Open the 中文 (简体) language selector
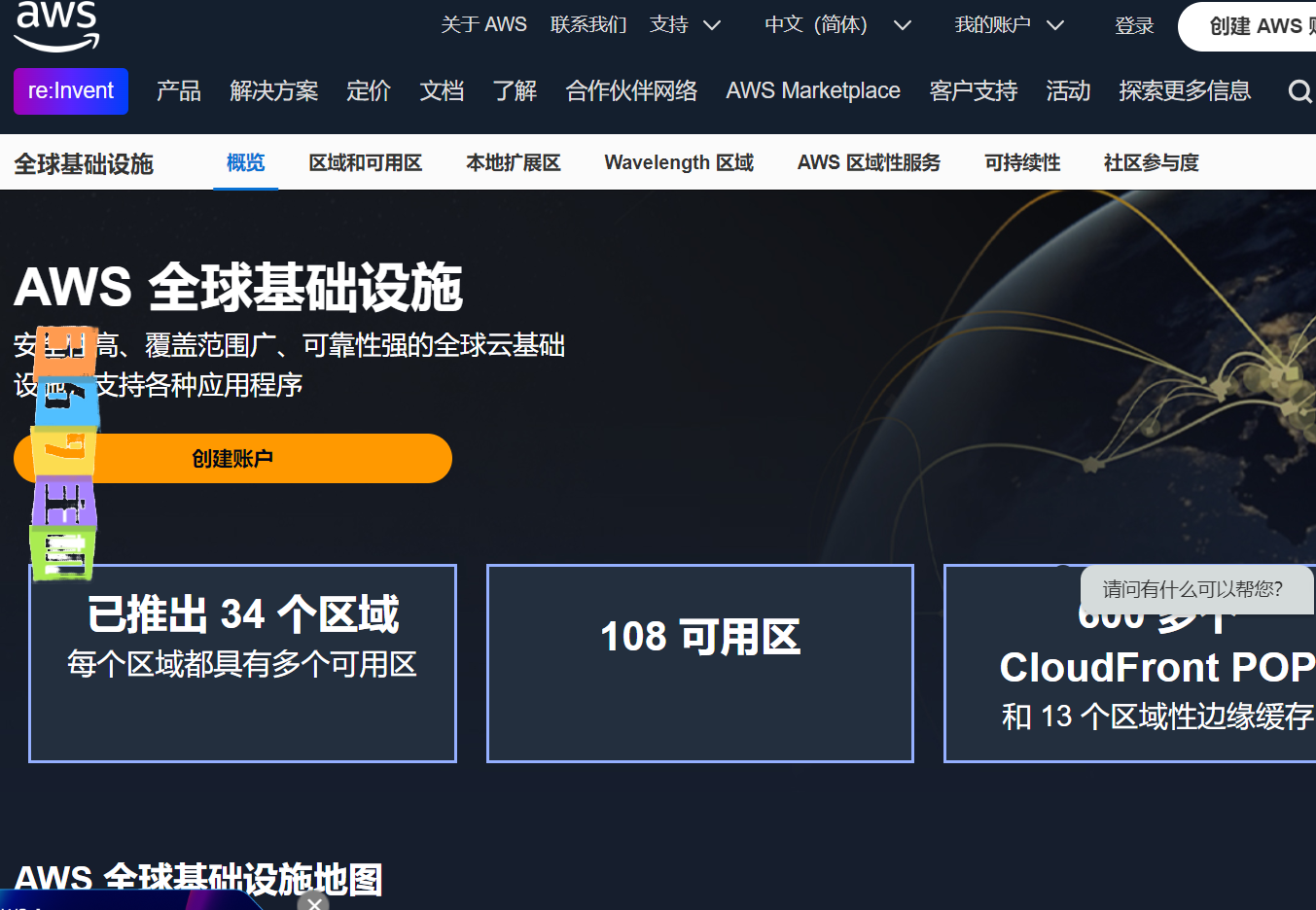The width and height of the screenshot is (1316, 910). pos(836,25)
